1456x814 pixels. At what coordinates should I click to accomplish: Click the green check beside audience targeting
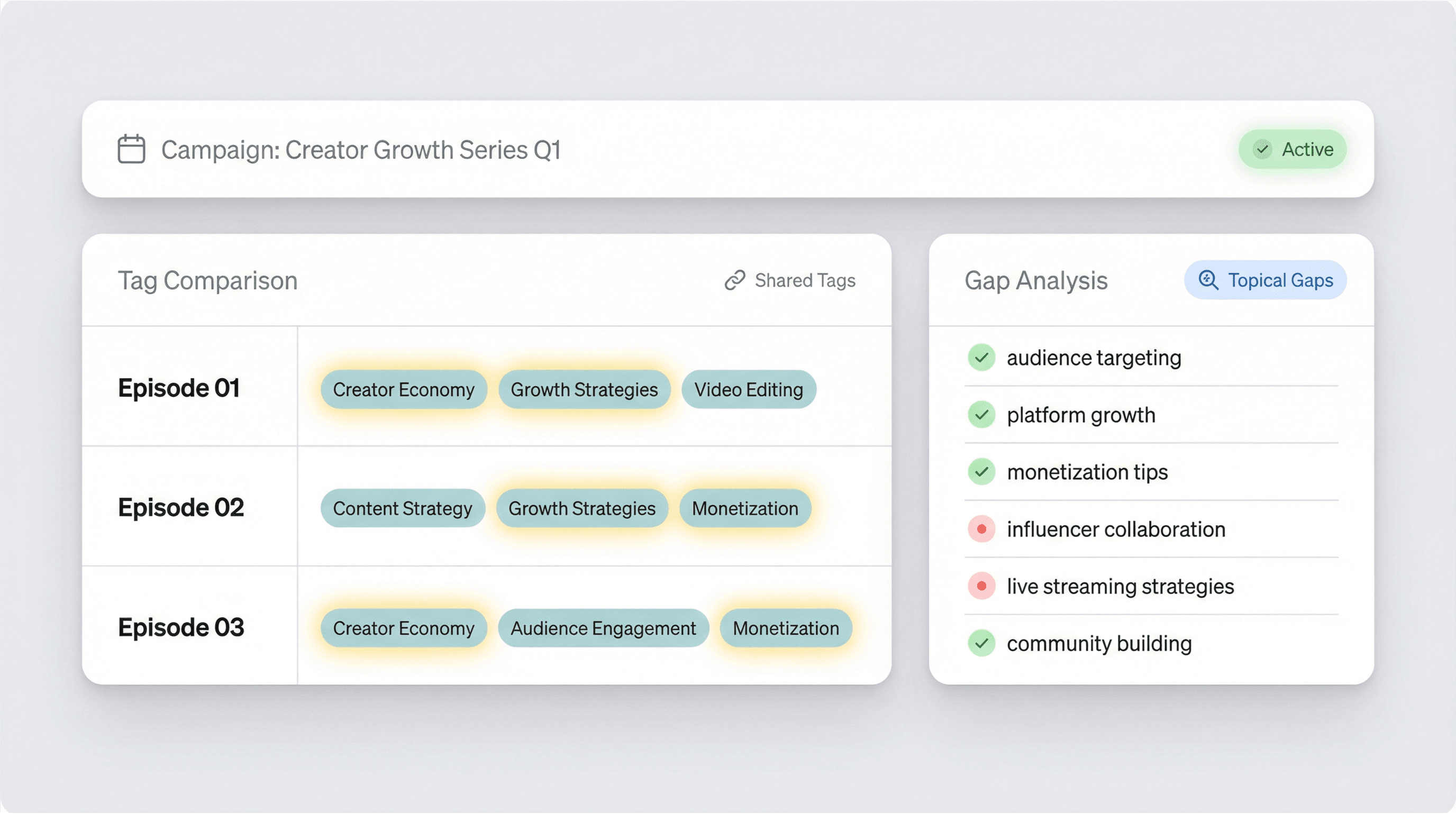(x=981, y=358)
